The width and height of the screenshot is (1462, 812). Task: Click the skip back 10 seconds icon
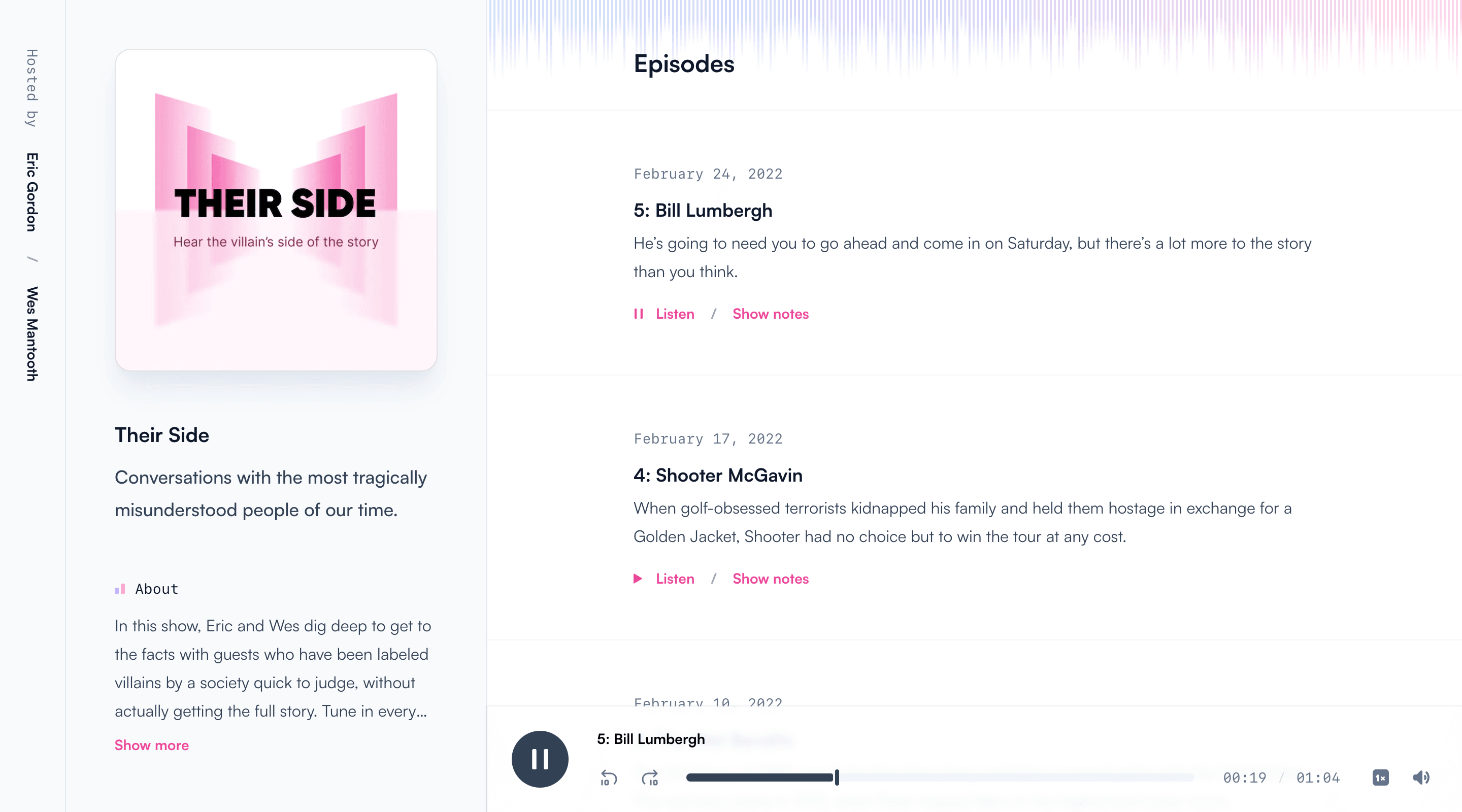[x=608, y=778]
